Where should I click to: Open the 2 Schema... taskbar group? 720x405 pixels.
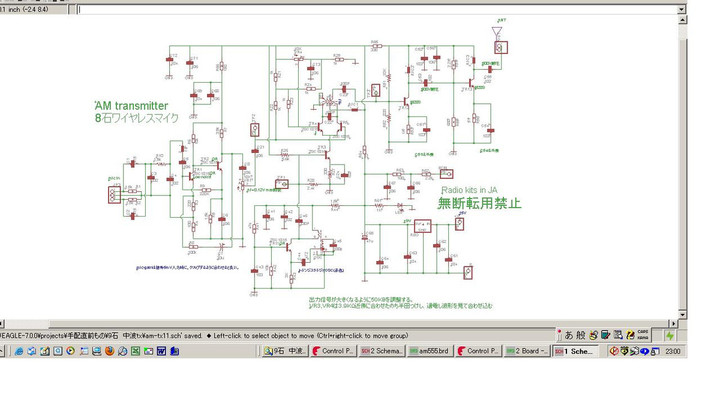pos(384,352)
